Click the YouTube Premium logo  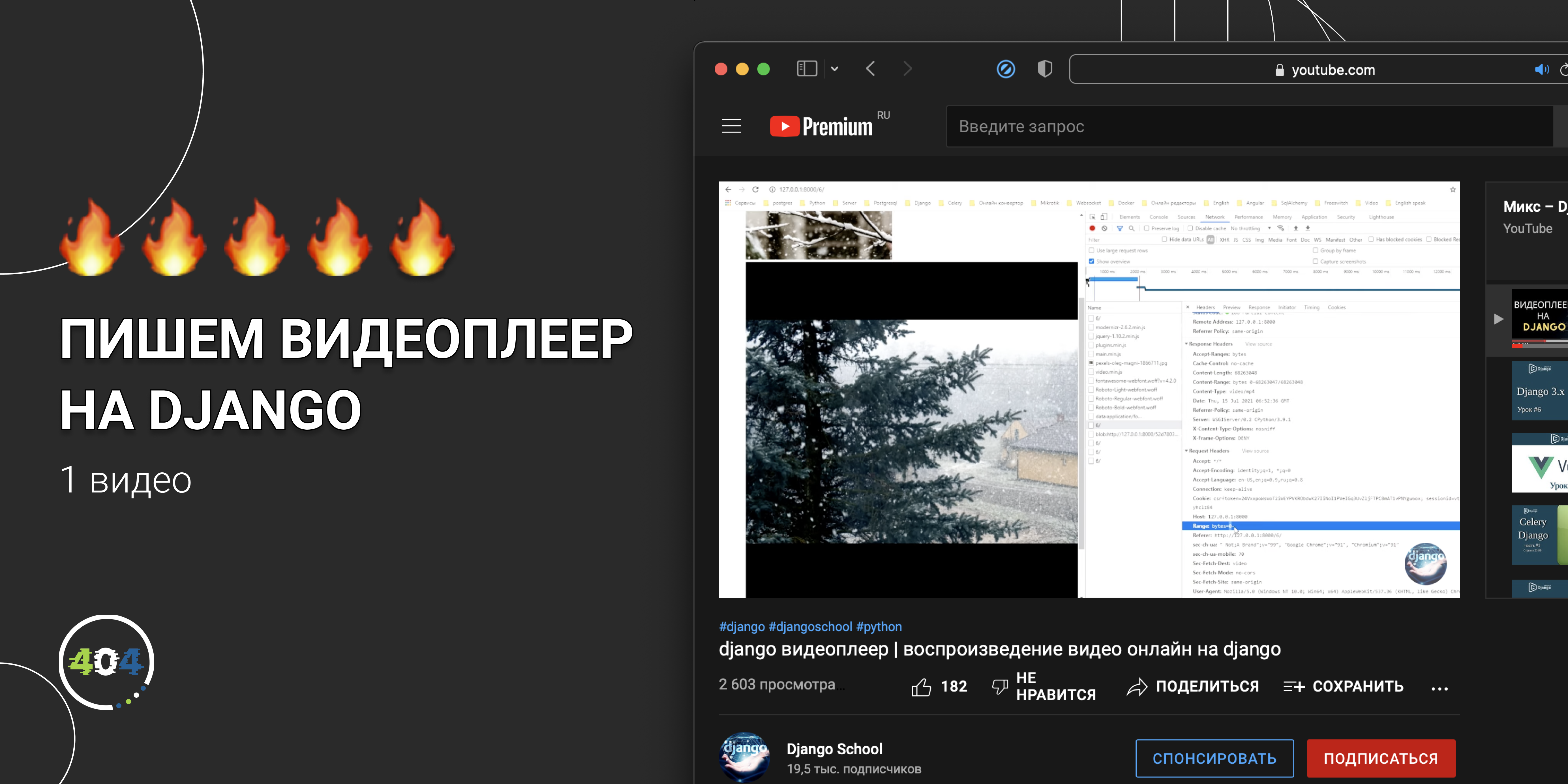[821, 126]
